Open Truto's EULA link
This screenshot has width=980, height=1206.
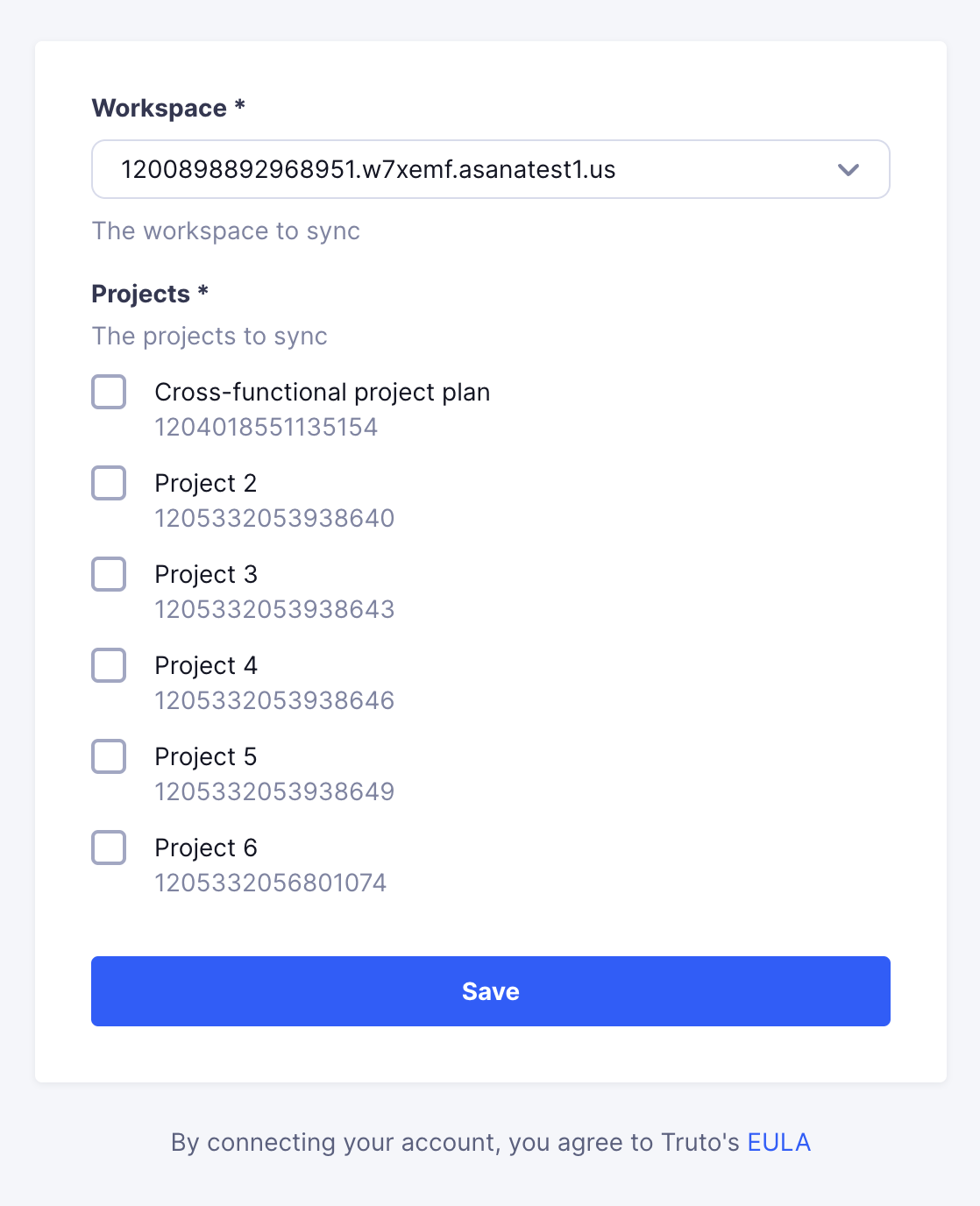[x=778, y=1142]
